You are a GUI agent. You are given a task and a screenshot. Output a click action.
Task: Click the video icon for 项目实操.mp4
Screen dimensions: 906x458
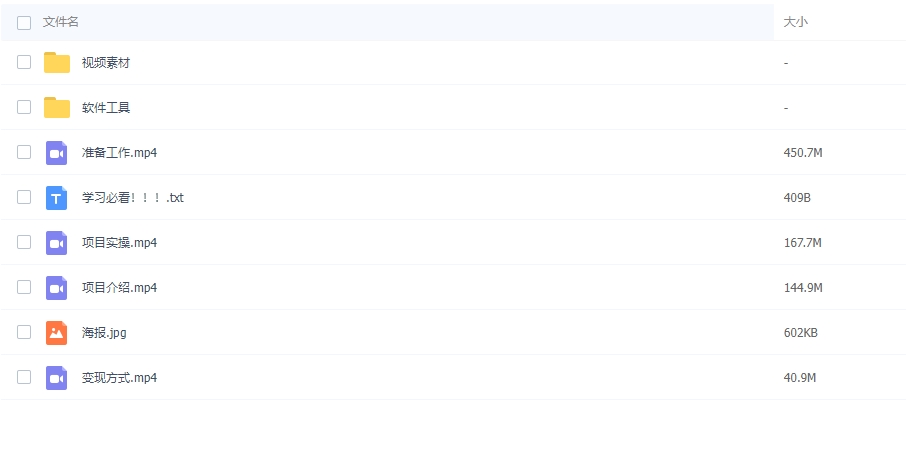click(57, 243)
